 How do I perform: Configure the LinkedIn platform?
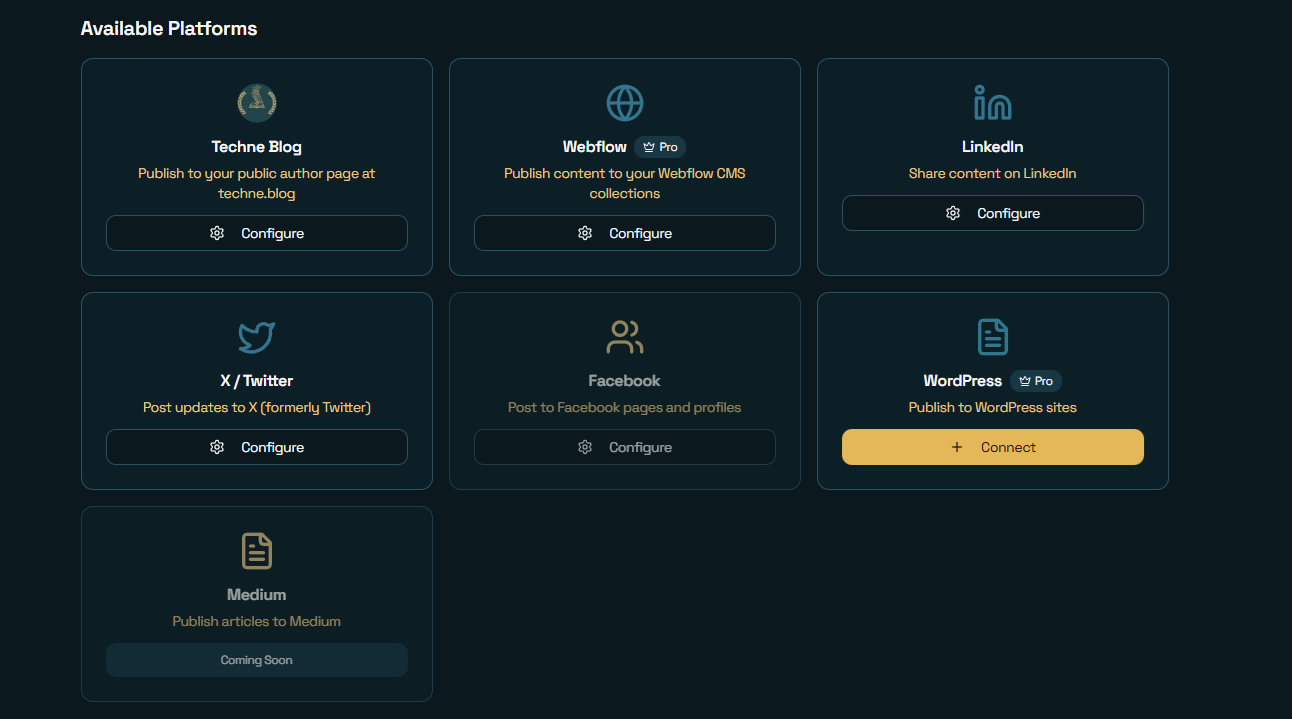tap(993, 213)
